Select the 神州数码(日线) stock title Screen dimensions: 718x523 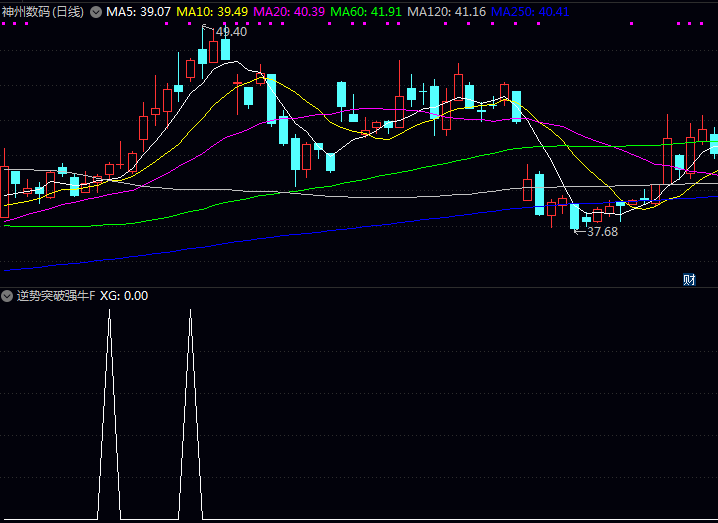pyautogui.click(x=43, y=12)
